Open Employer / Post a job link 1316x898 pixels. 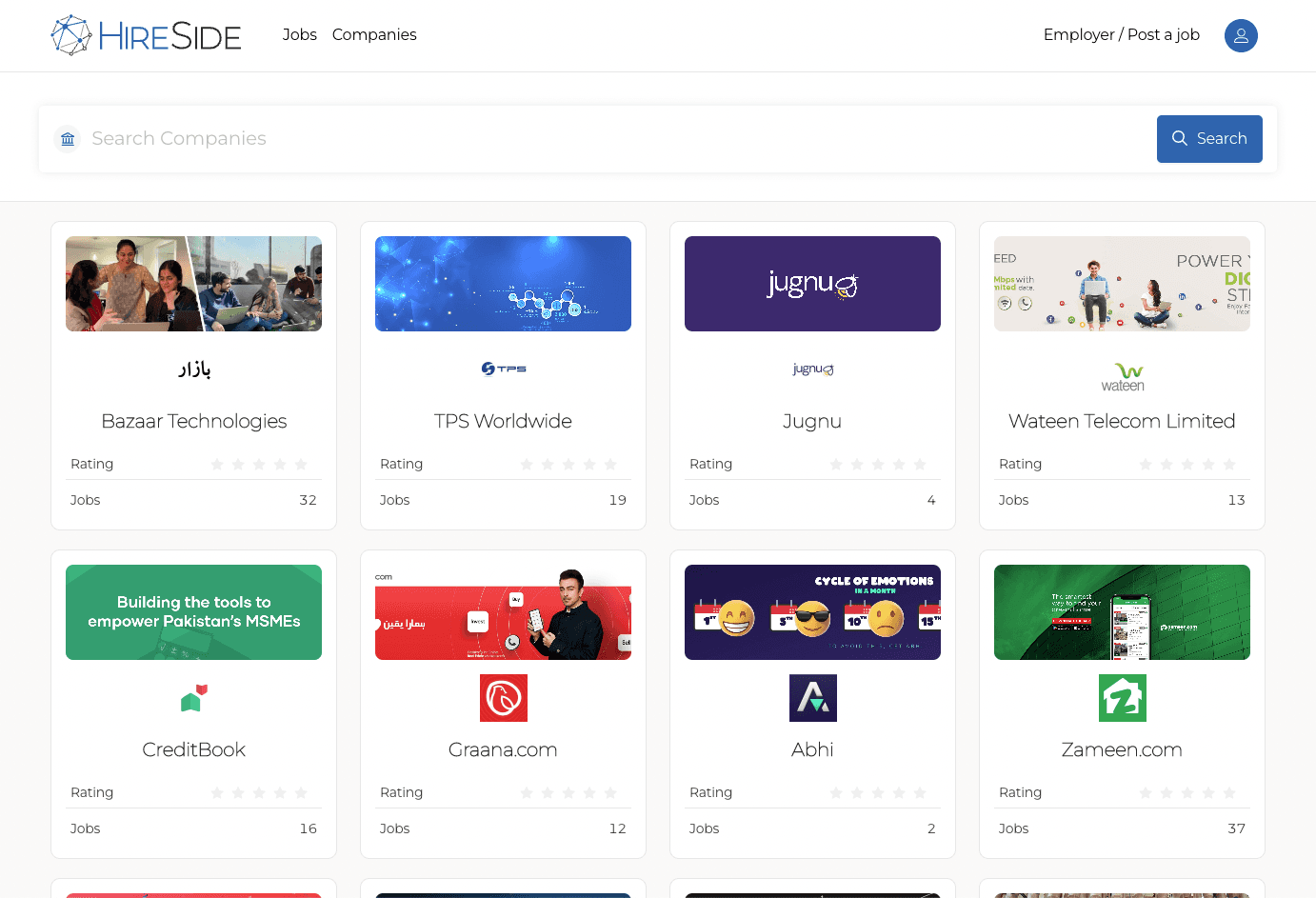(x=1121, y=35)
